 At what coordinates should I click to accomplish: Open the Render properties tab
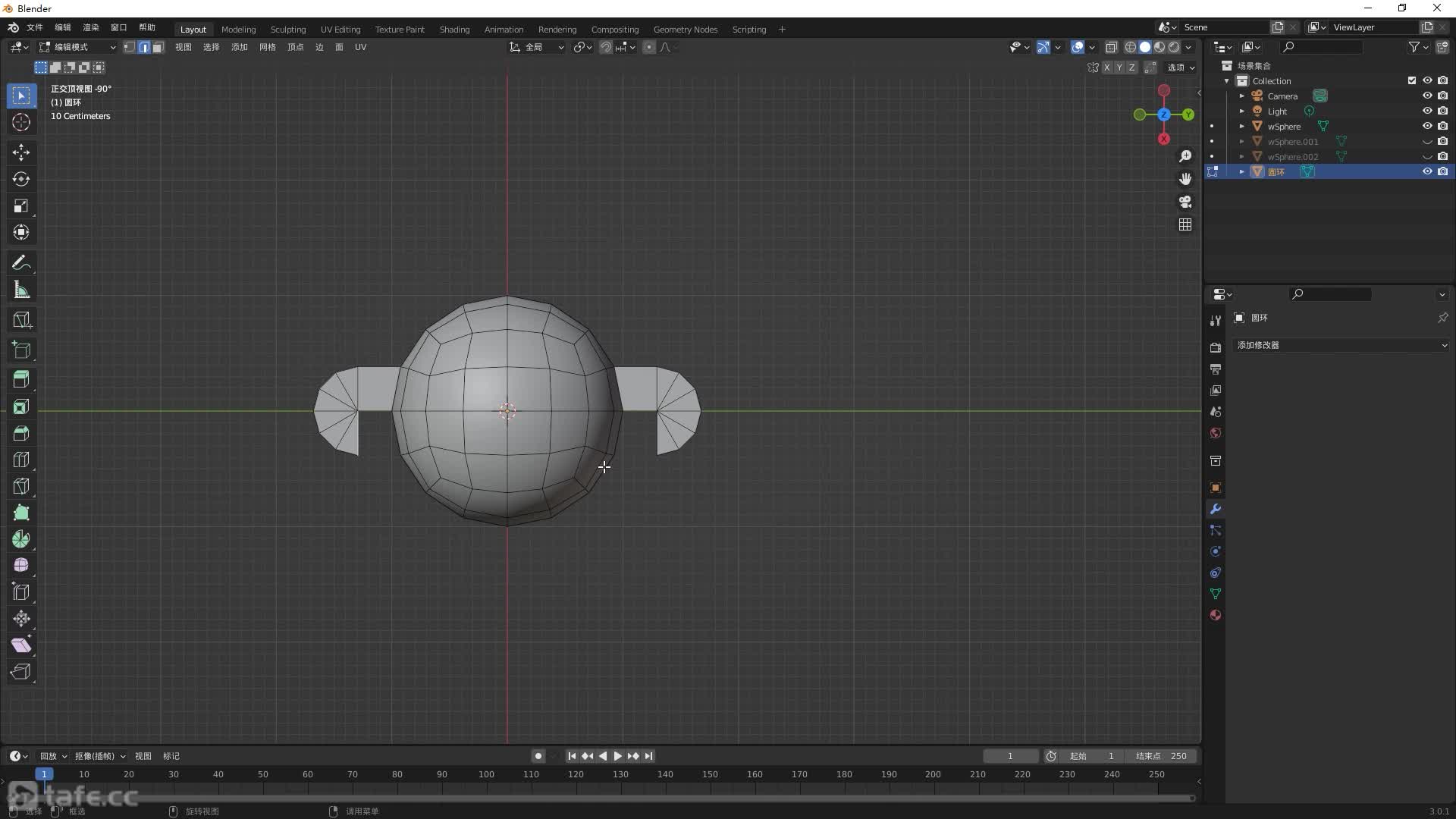pyautogui.click(x=1216, y=347)
